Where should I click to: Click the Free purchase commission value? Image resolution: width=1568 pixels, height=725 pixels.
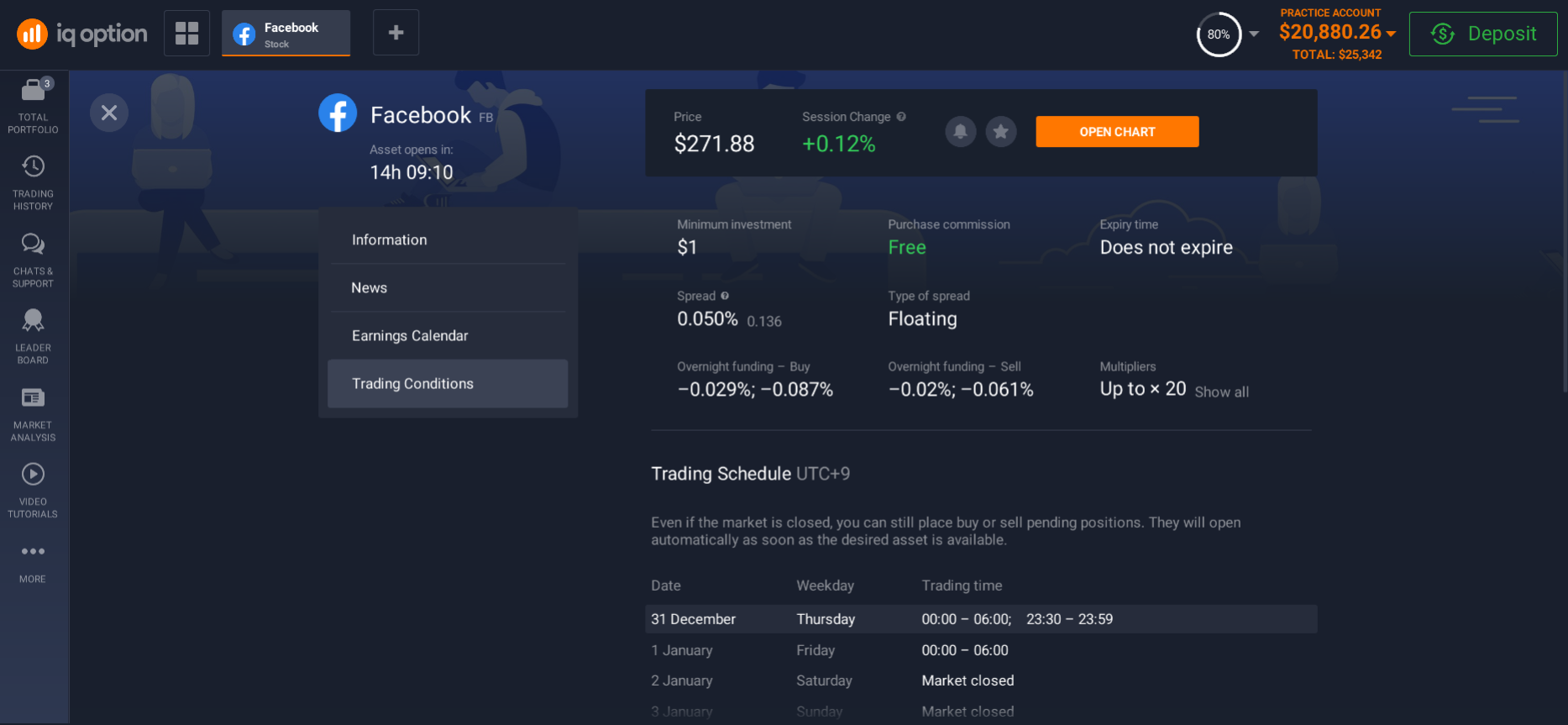point(907,248)
